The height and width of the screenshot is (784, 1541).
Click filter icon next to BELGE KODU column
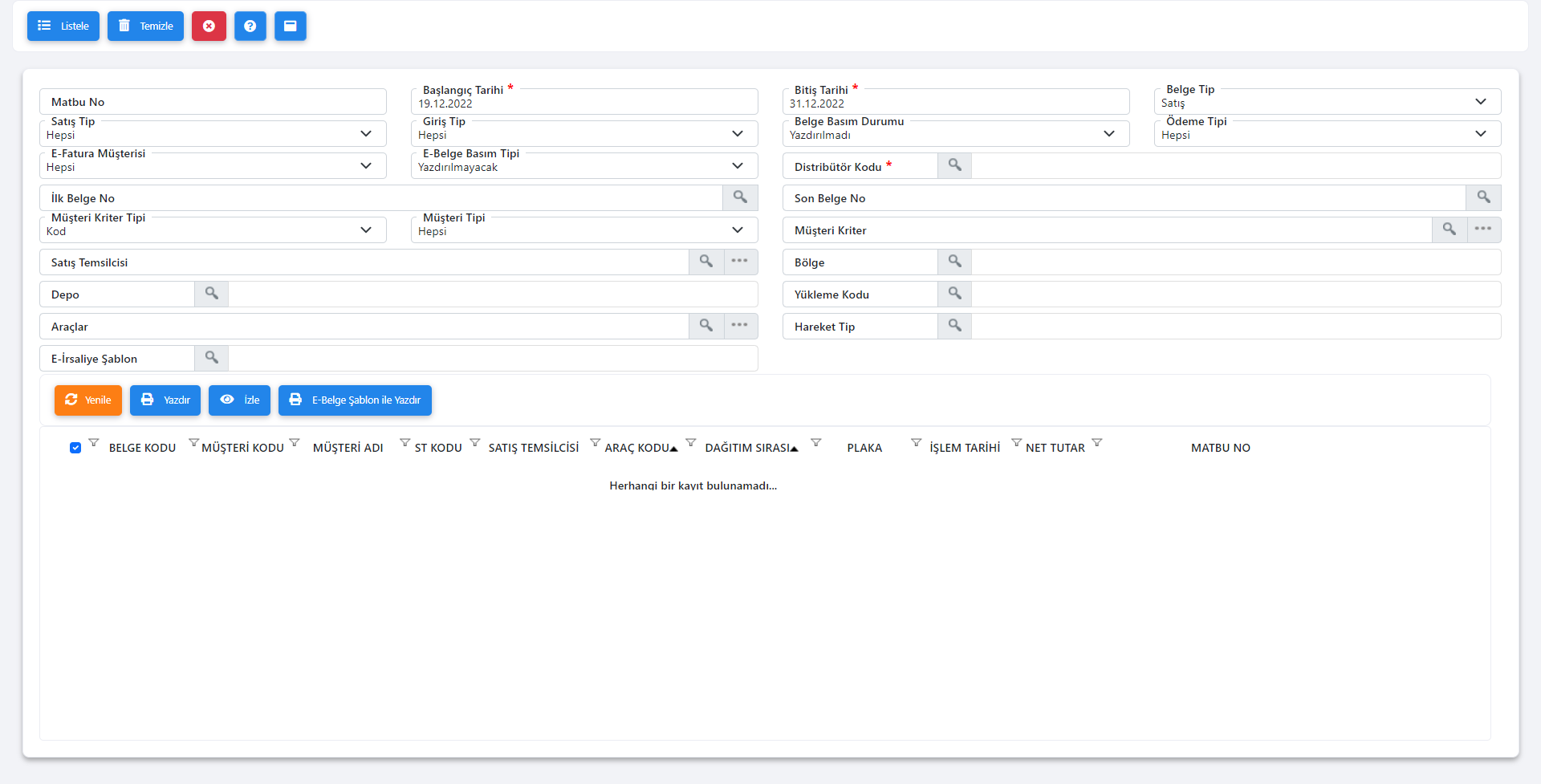(193, 443)
